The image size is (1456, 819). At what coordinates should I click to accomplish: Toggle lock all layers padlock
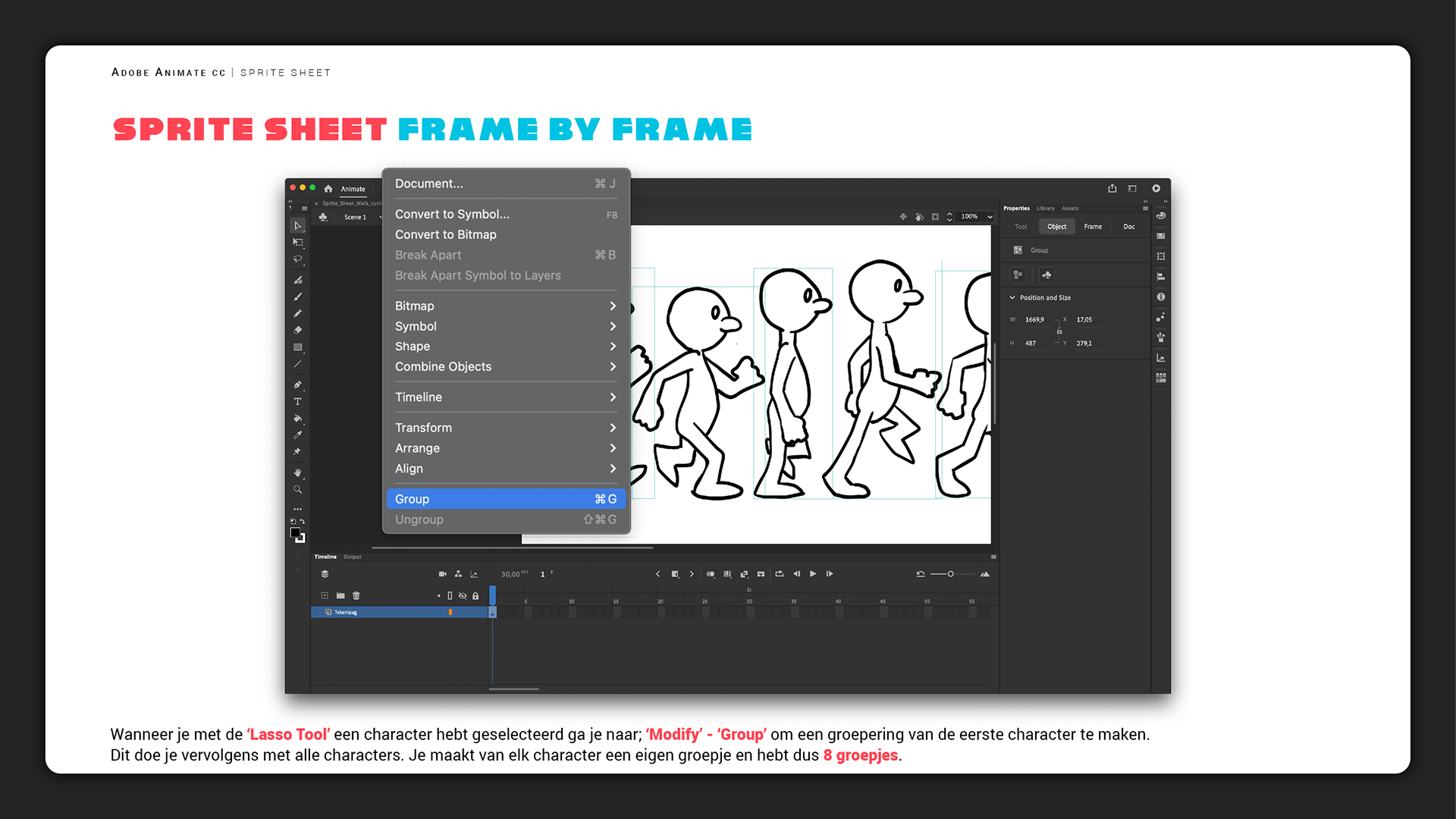[475, 596]
